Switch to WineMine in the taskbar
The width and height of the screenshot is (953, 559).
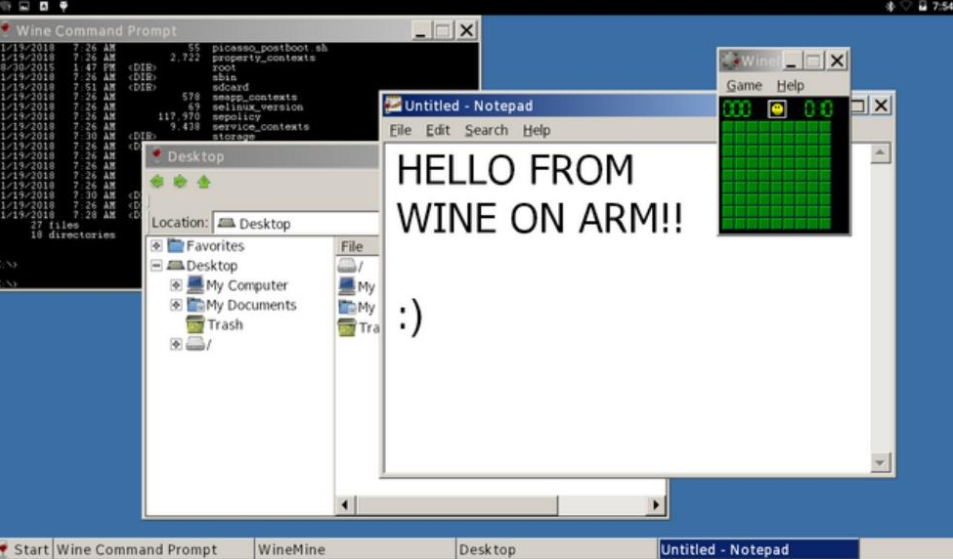pos(354,549)
